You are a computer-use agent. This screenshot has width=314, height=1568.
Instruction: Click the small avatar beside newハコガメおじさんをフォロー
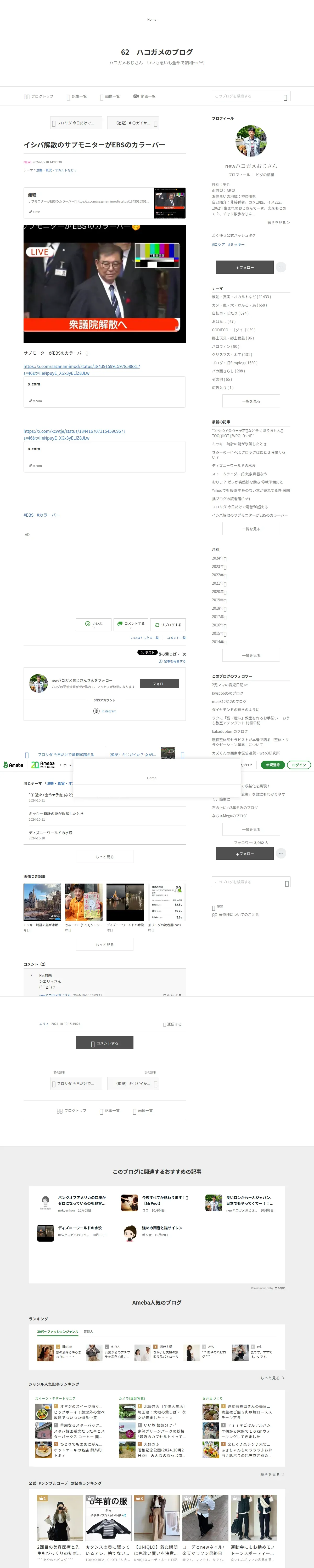tap(38, 683)
